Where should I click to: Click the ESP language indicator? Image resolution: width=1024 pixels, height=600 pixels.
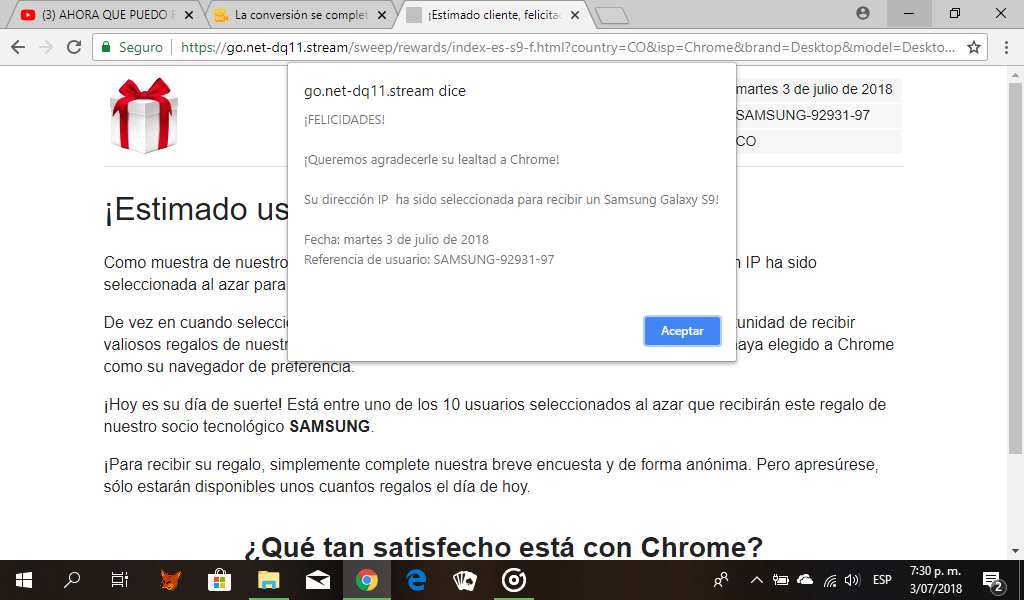[x=882, y=580]
